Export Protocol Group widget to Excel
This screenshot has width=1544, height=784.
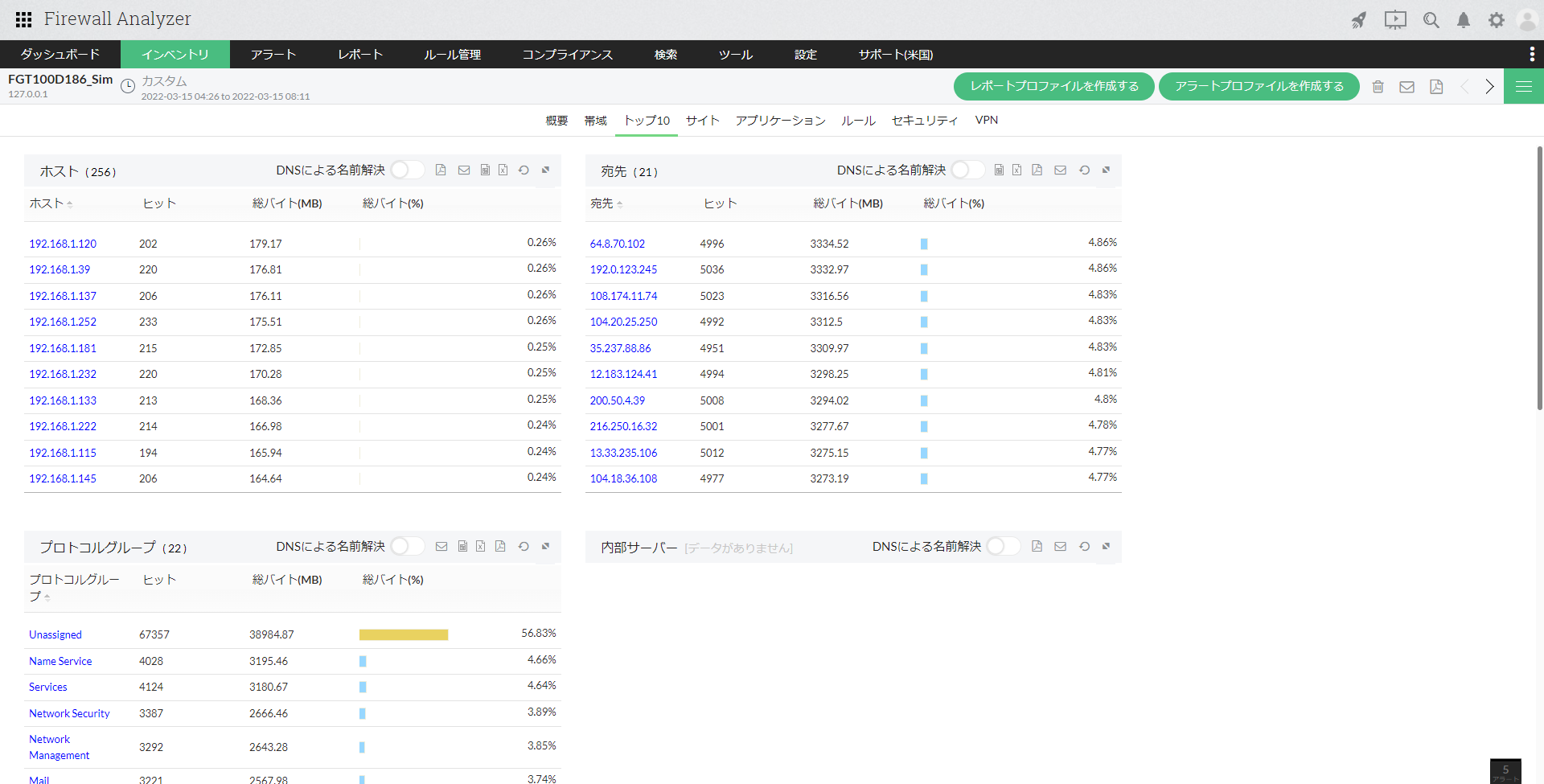click(480, 546)
